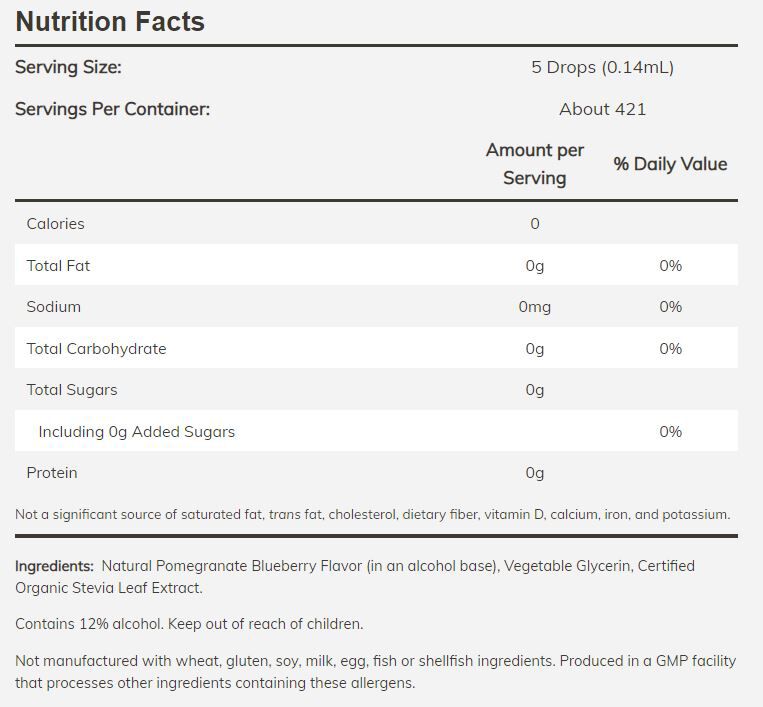The height and width of the screenshot is (707, 763).
Task: Select the About 421 value
Action: pos(602,109)
